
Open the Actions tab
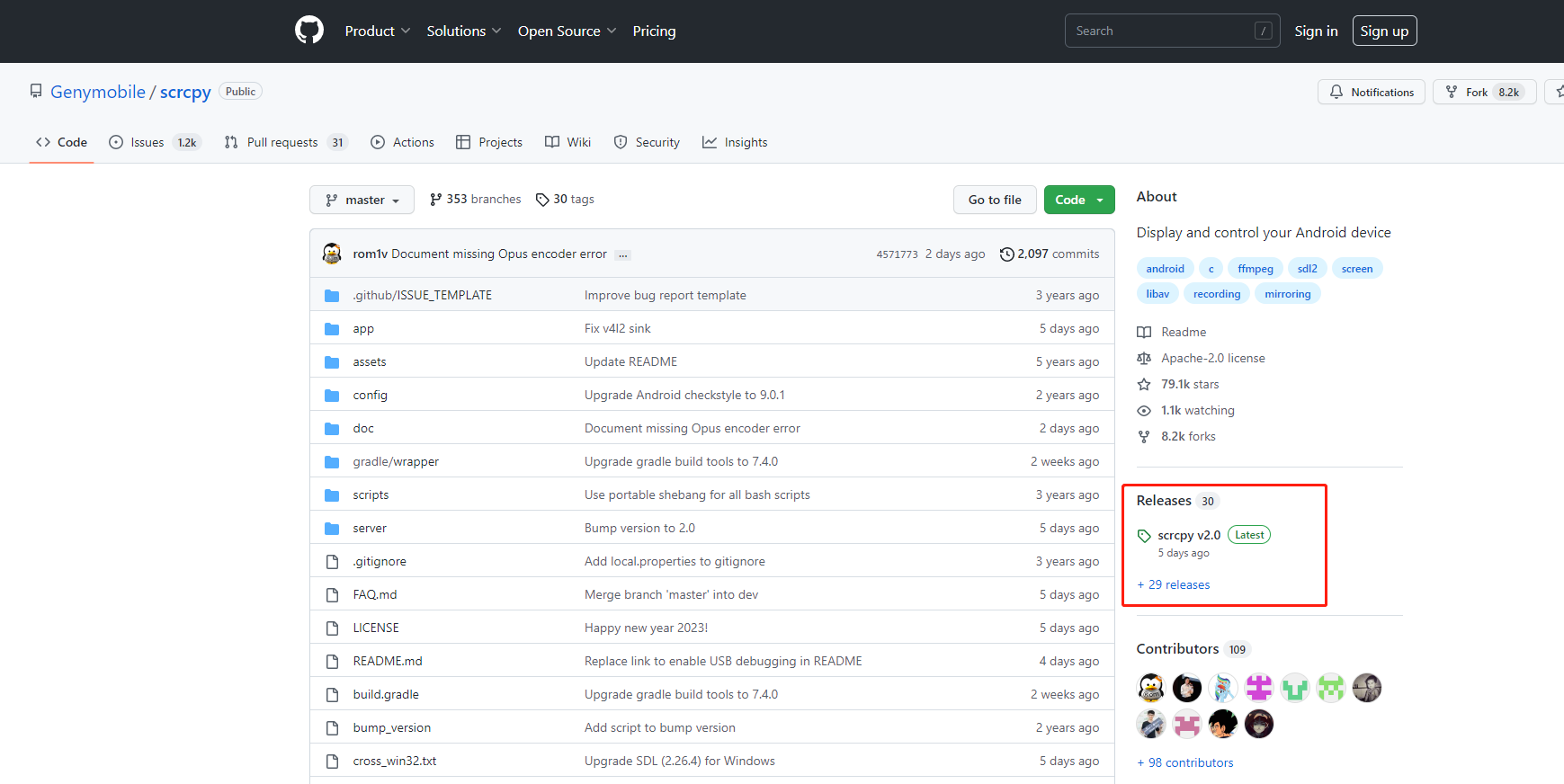(x=402, y=142)
